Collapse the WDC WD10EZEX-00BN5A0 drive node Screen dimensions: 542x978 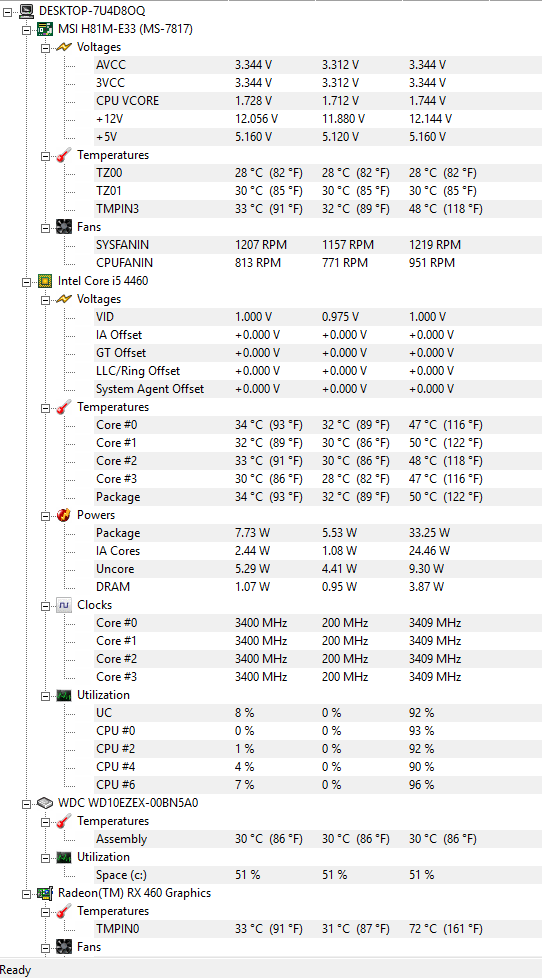[x=26, y=803]
